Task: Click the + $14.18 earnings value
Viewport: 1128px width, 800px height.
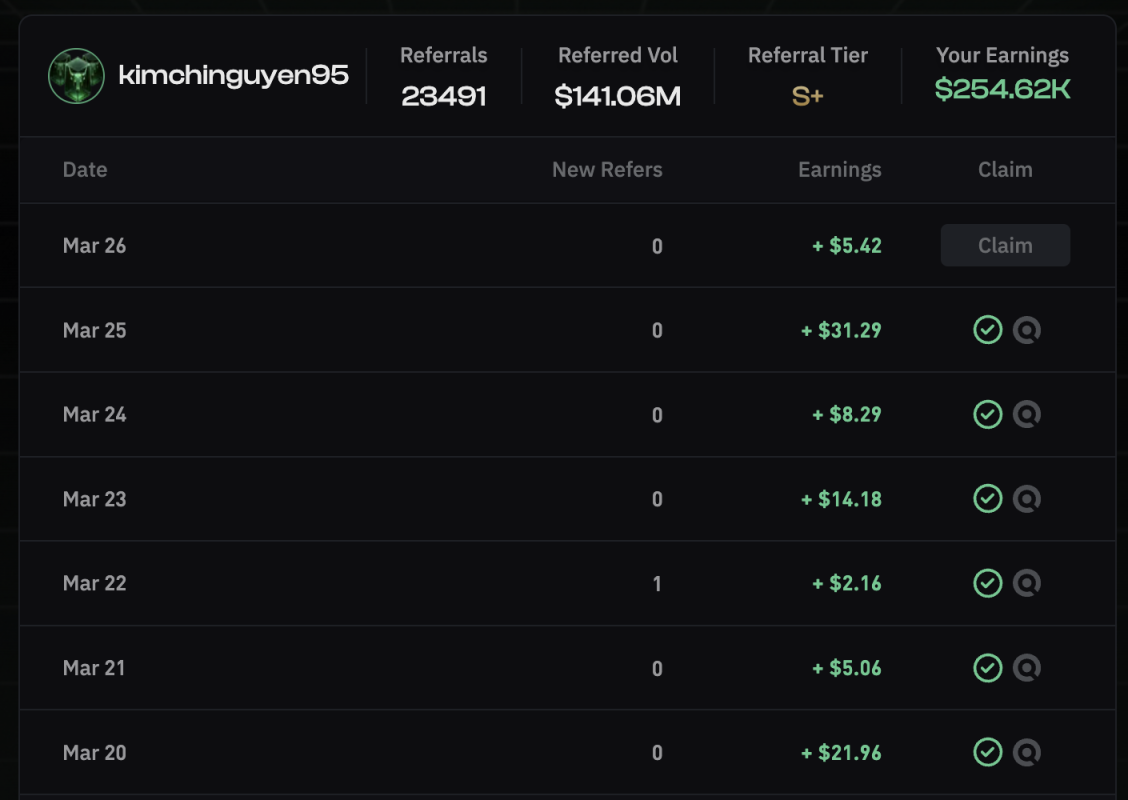Action: (841, 499)
